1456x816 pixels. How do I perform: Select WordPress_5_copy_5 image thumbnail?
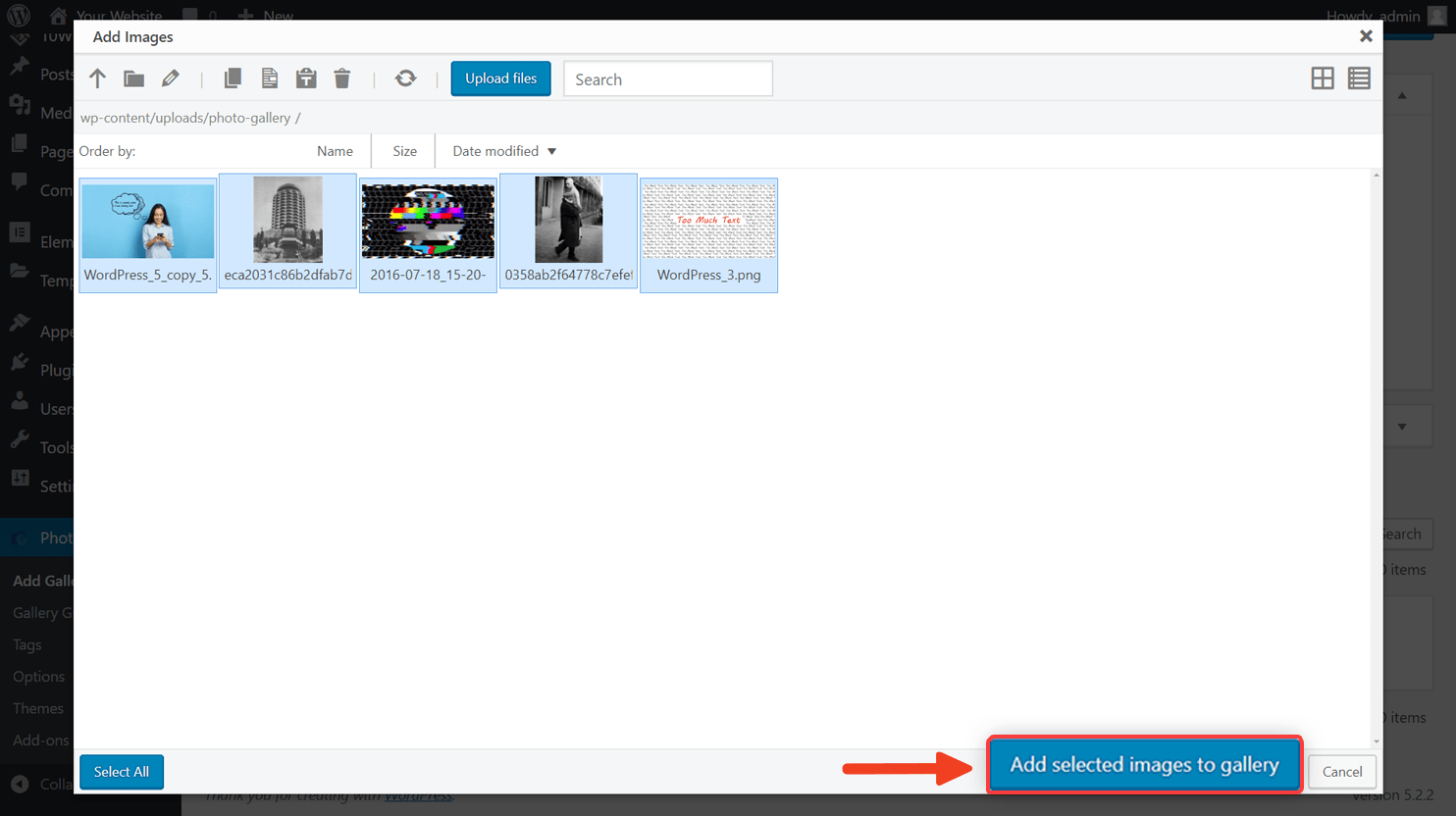click(x=147, y=234)
